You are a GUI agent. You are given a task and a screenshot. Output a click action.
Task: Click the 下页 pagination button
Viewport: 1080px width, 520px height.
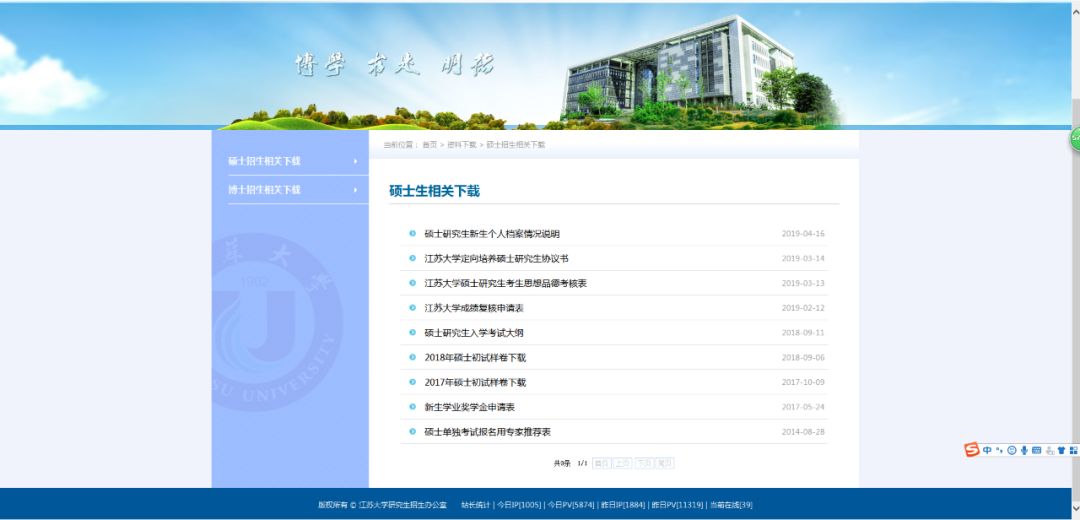tap(644, 464)
